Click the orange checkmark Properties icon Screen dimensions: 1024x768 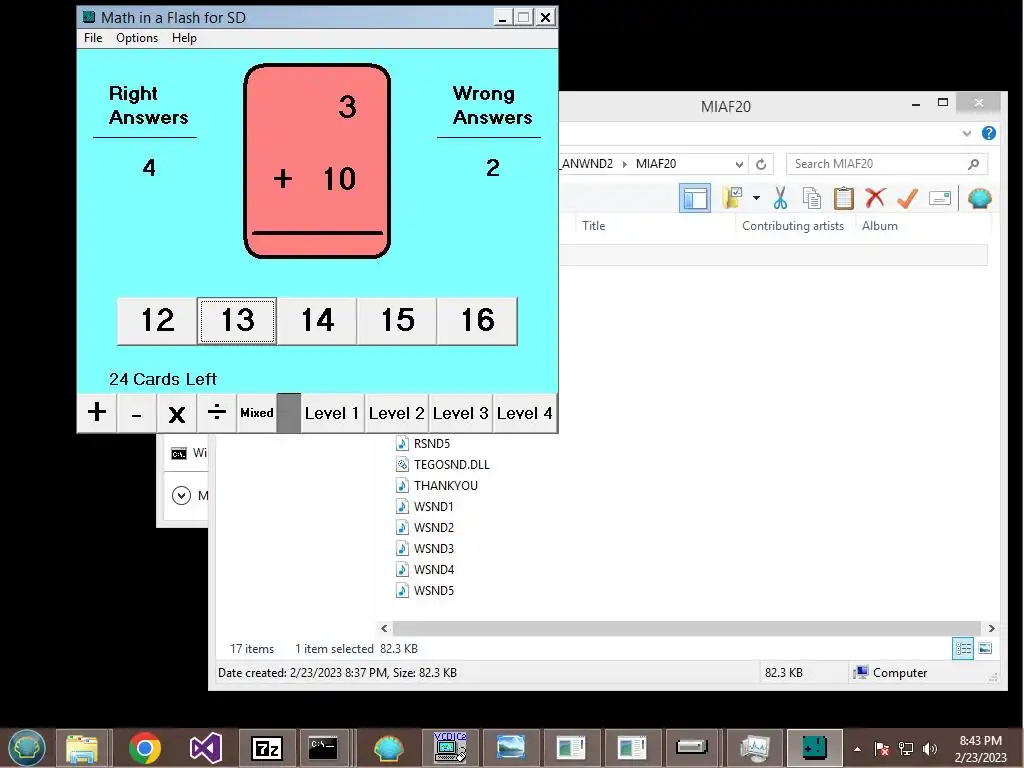pos(907,198)
